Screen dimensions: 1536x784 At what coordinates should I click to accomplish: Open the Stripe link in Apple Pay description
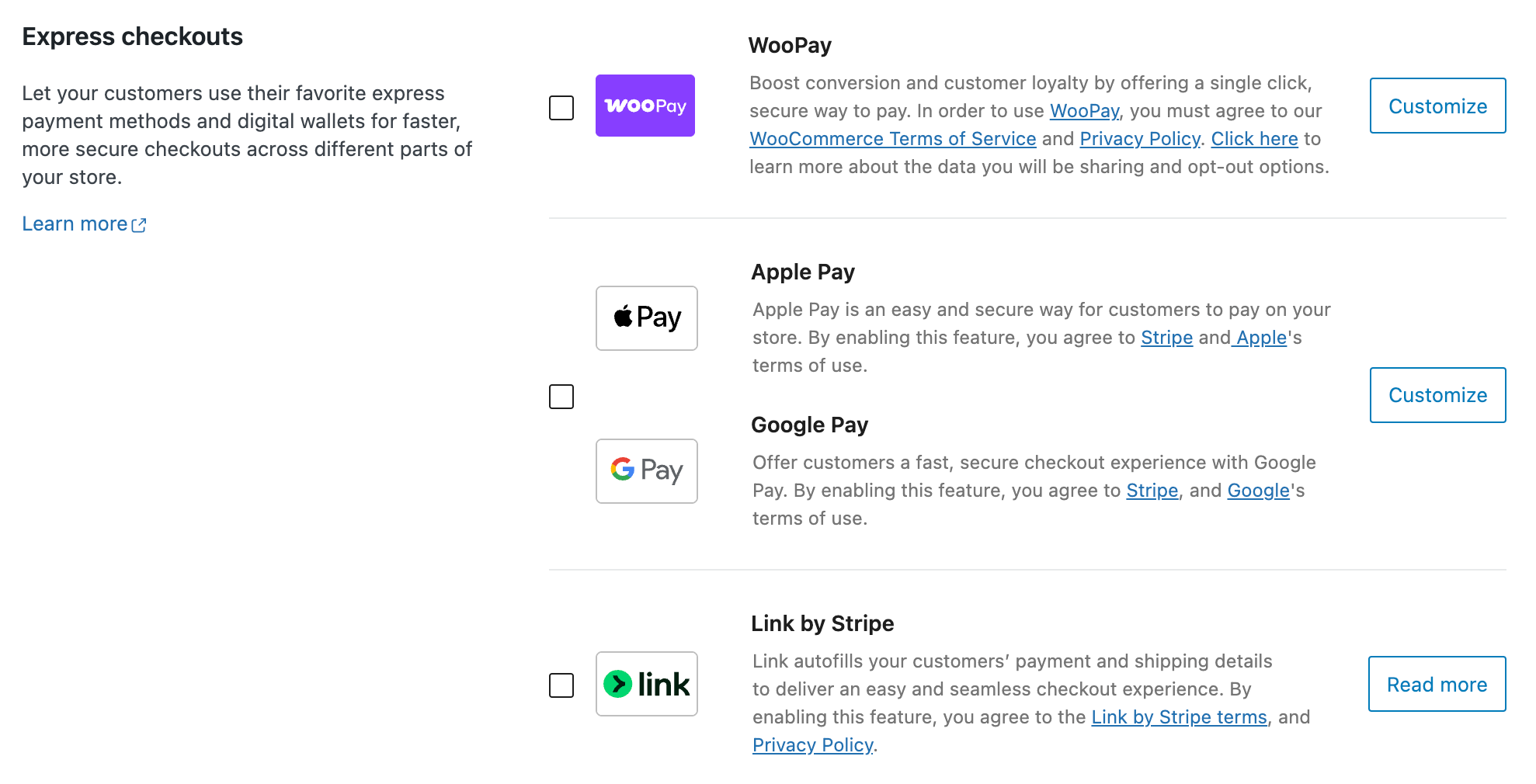coord(1166,337)
